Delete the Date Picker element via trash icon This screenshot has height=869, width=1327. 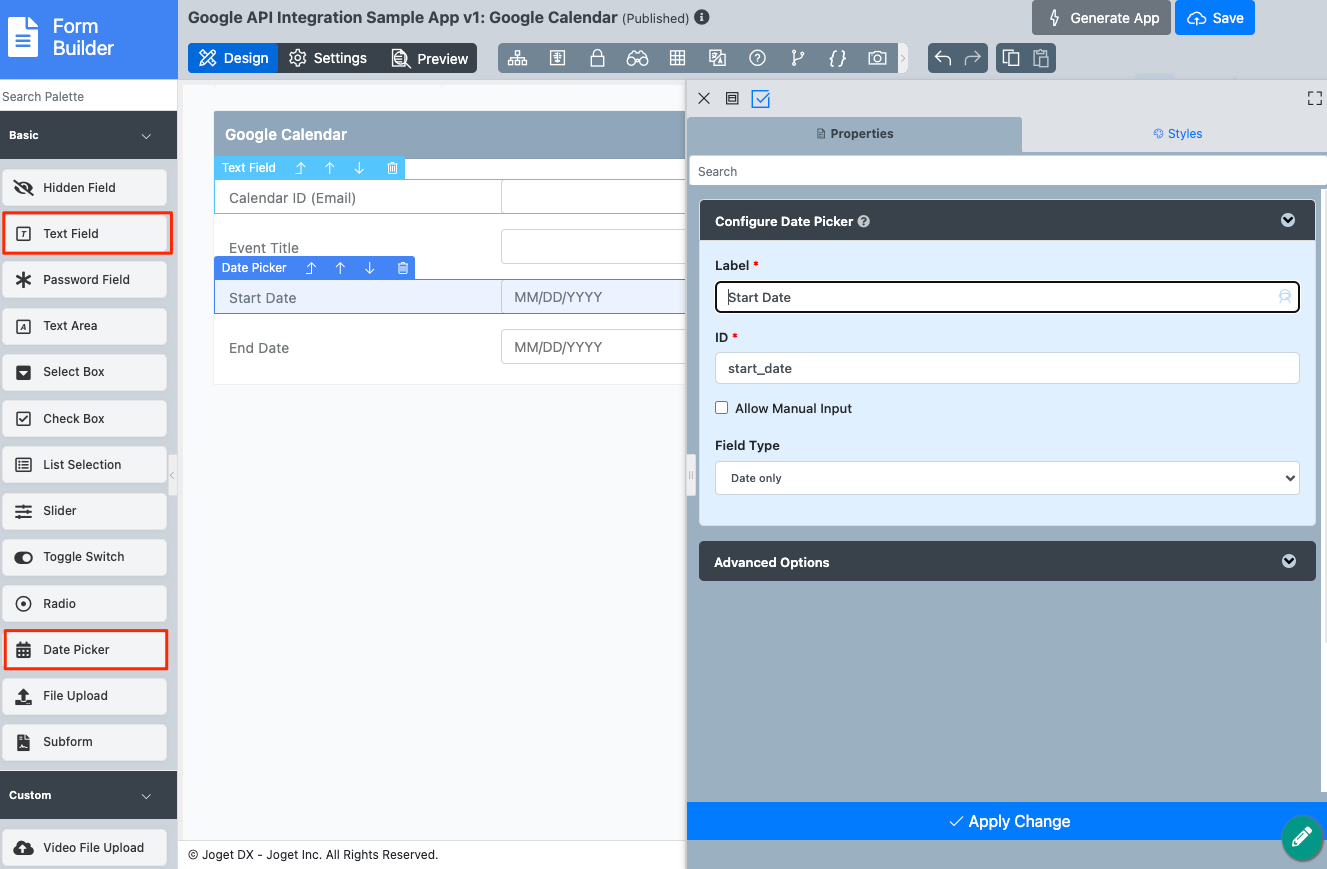(x=403, y=268)
